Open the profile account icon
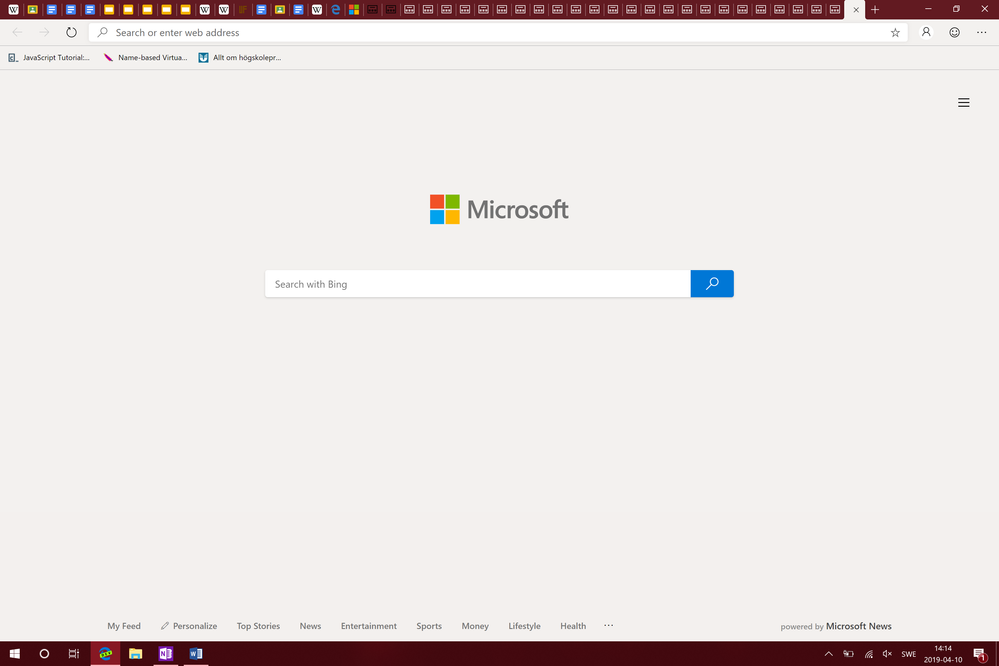The height and width of the screenshot is (666, 999). (926, 33)
